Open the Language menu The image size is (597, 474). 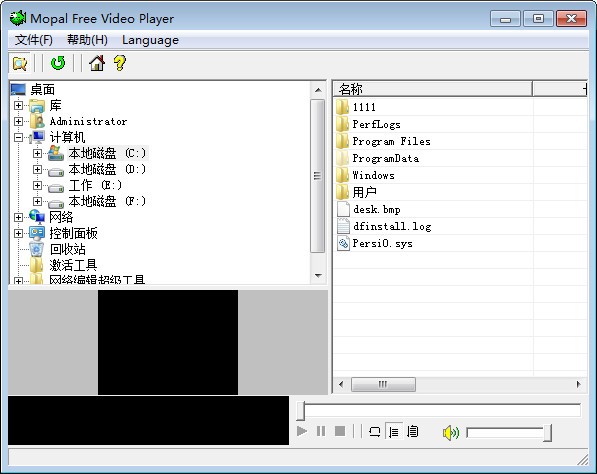click(x=150, y=40)
